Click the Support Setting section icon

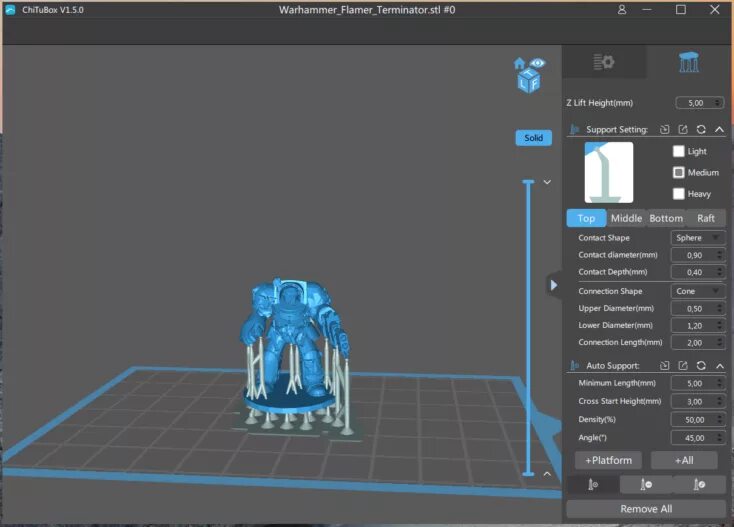[575, 130]
